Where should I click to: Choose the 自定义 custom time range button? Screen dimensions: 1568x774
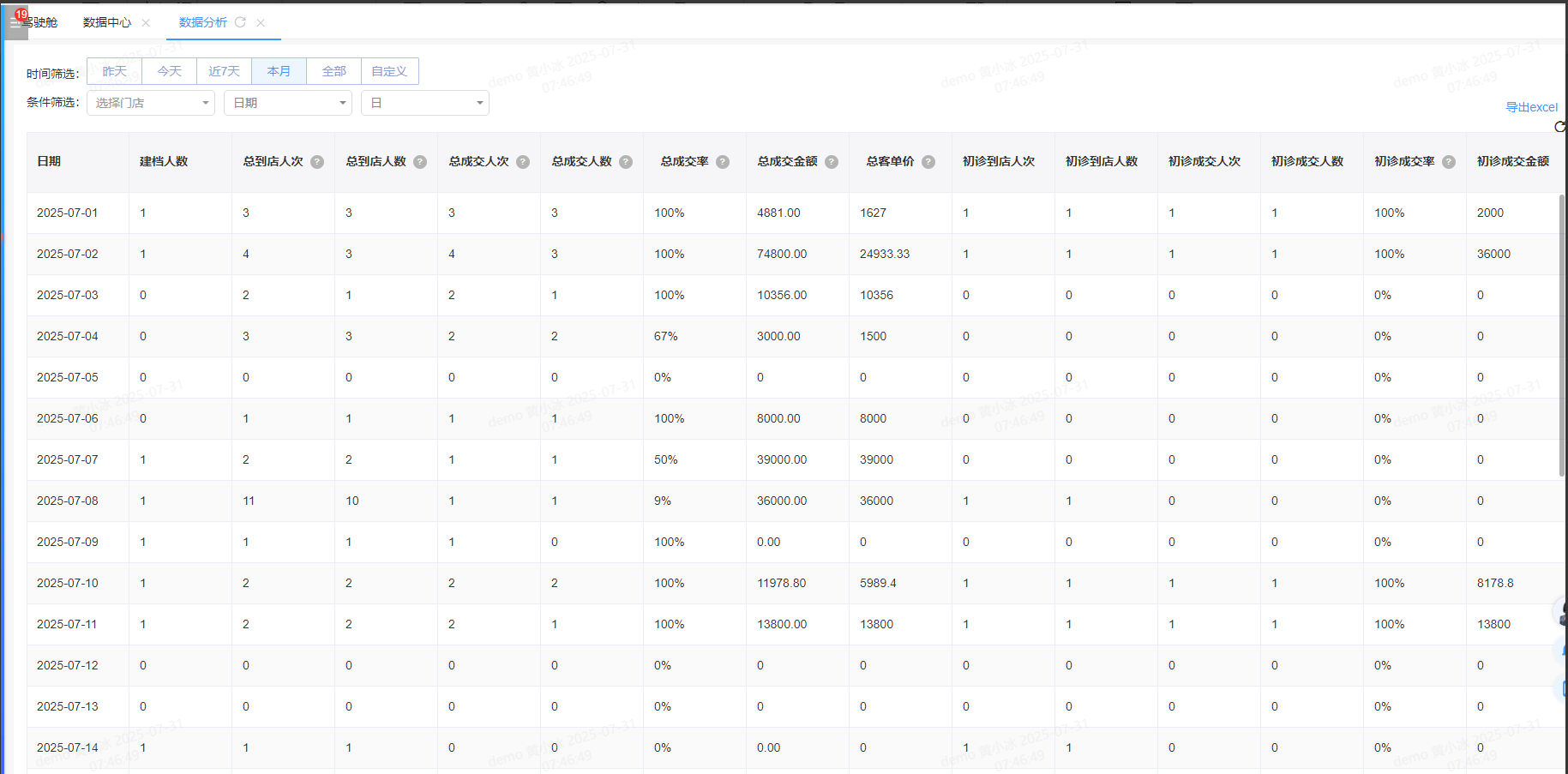[x=389, y=71]
